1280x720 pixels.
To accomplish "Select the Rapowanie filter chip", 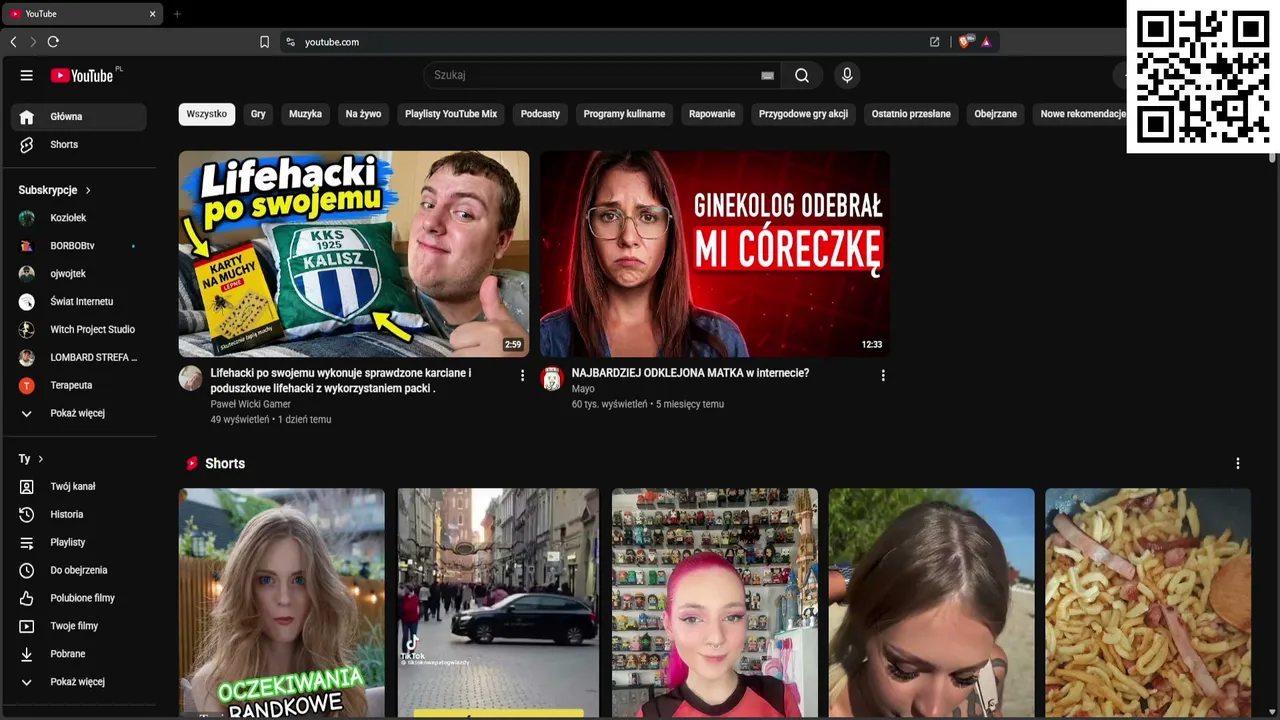I will click(712, 114).
